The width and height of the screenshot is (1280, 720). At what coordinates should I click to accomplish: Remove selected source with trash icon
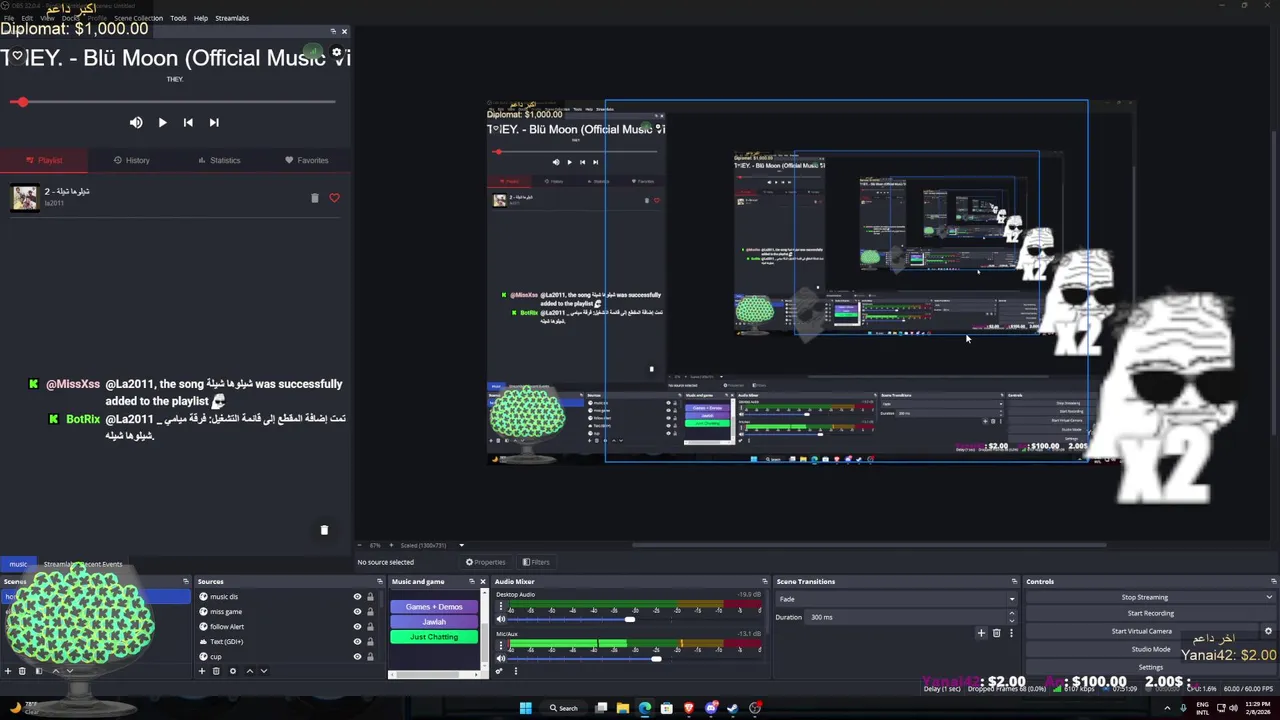pos(217,671)
